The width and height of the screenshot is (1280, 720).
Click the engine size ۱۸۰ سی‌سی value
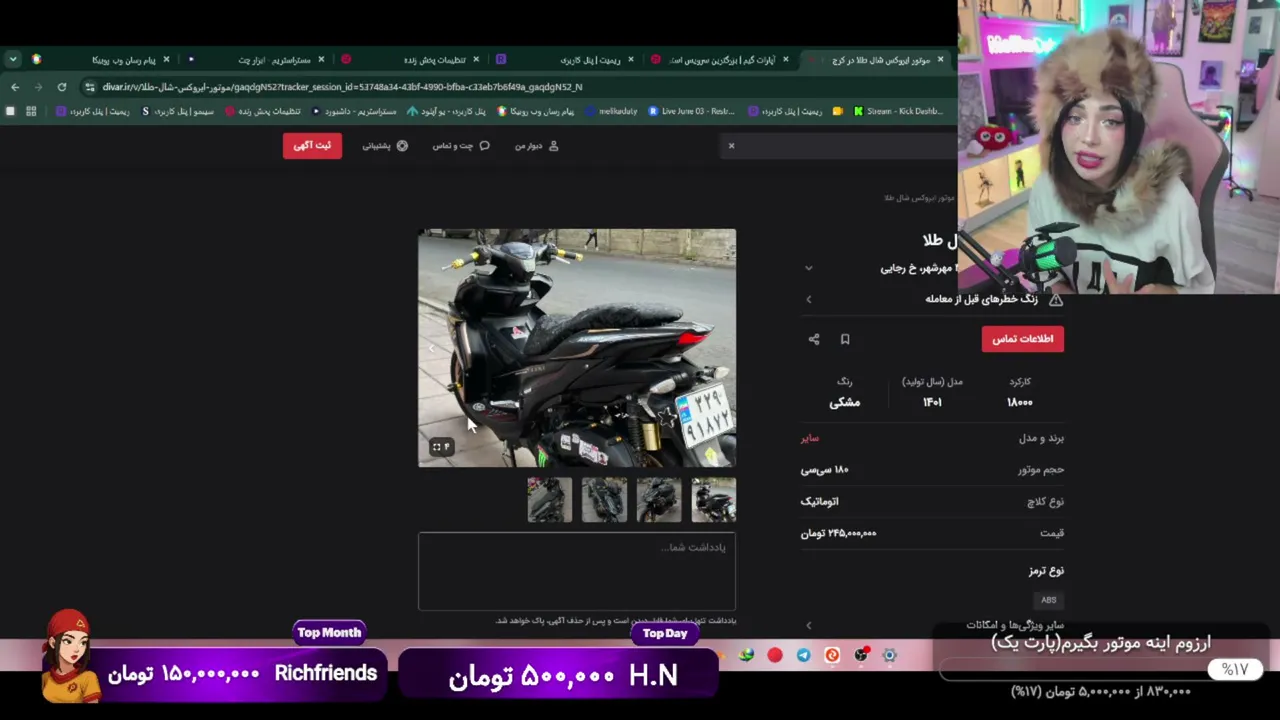824,470
